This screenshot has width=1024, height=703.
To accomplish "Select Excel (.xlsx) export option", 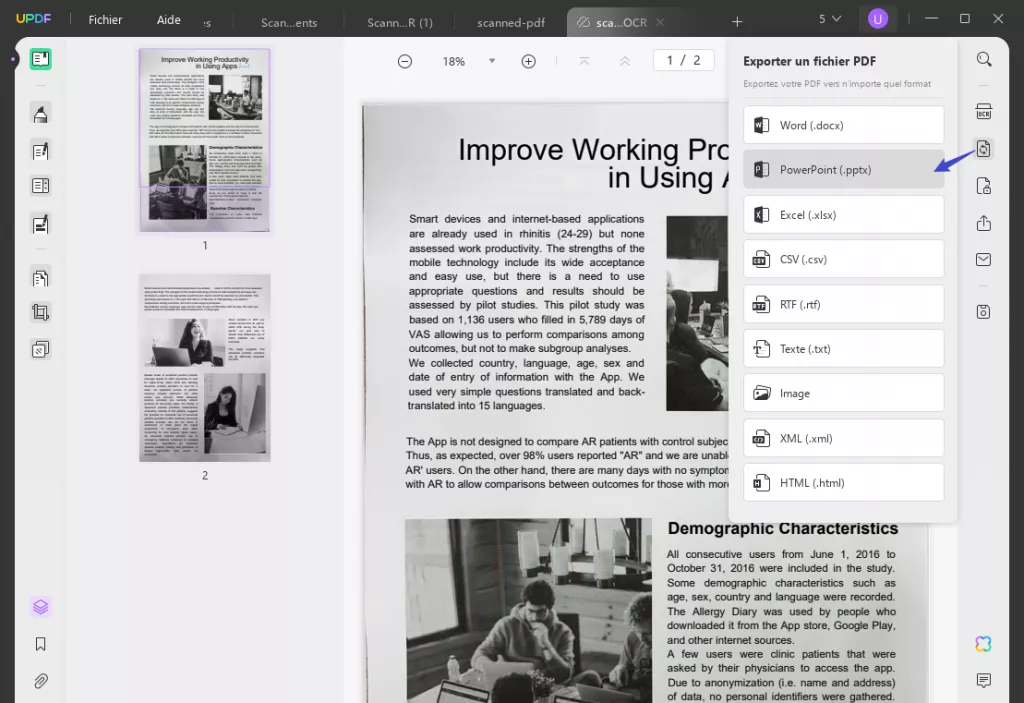I will 843,214.
